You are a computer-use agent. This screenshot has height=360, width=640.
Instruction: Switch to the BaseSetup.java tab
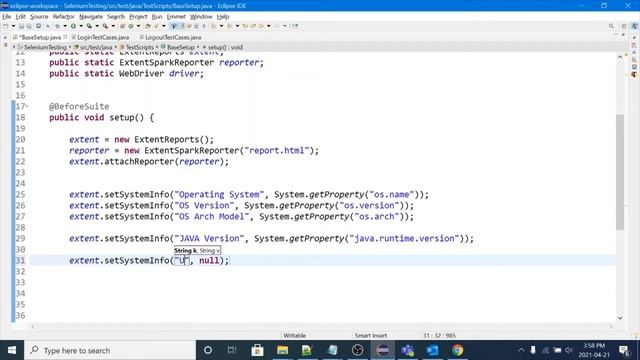tap(40, 37)
